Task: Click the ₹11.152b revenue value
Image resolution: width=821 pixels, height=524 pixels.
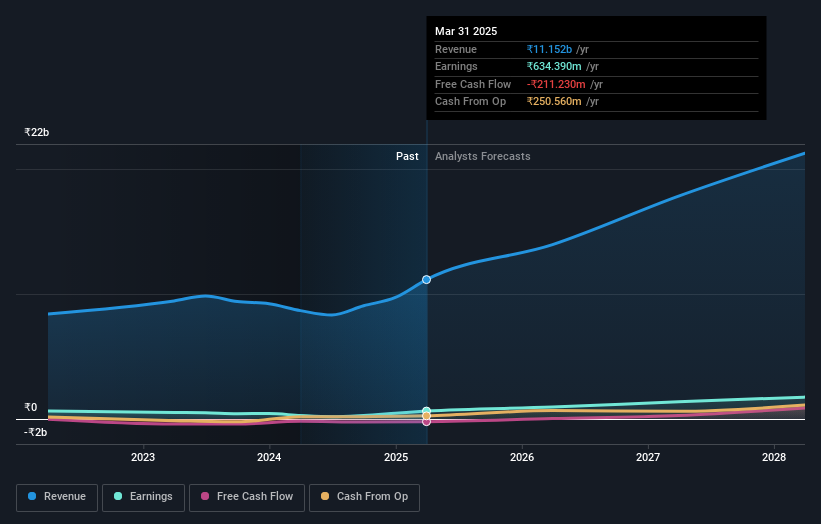Action: coord(549,49)
